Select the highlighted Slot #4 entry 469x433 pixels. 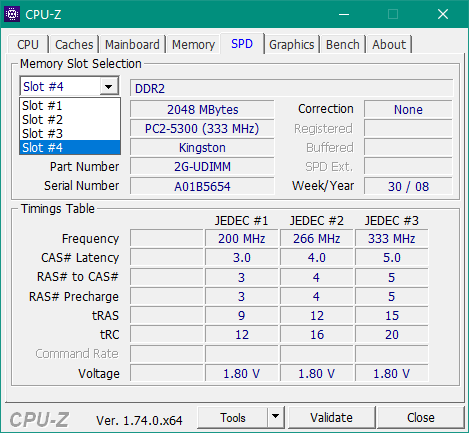(x=70, y=147)
